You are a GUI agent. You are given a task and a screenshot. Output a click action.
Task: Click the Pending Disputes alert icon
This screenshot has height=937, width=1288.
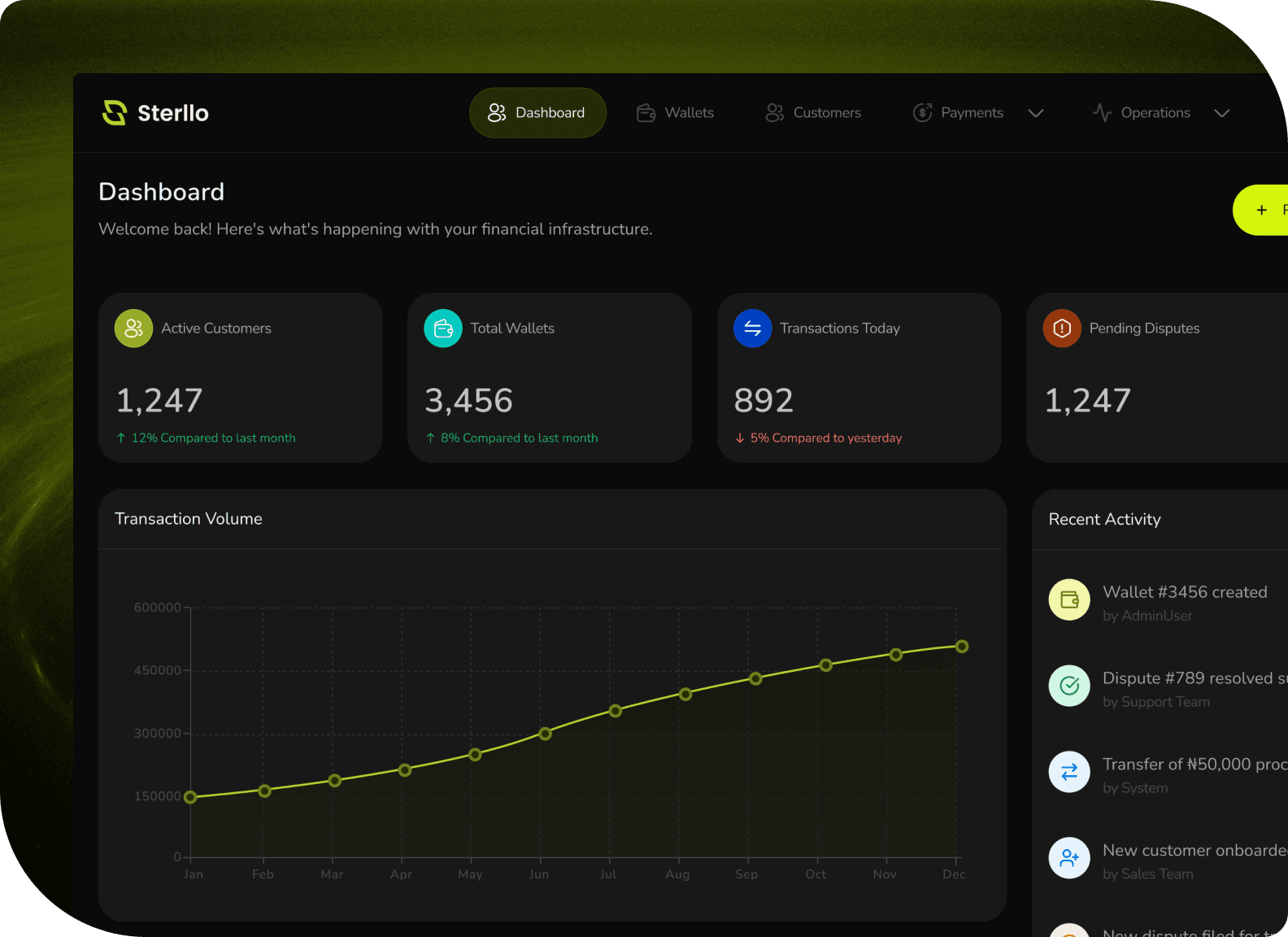tap(1061, 329)
